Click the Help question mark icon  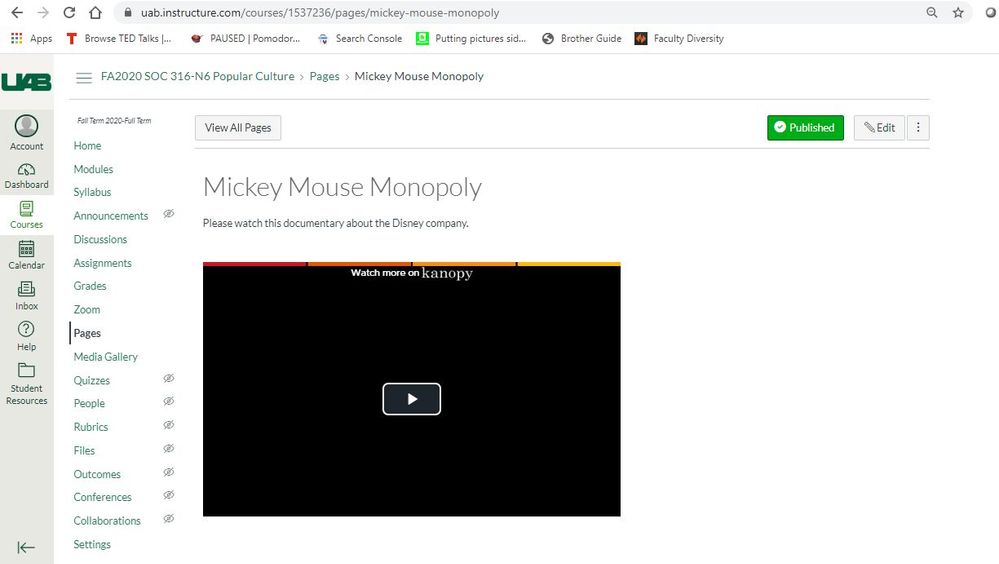point(26,330)
